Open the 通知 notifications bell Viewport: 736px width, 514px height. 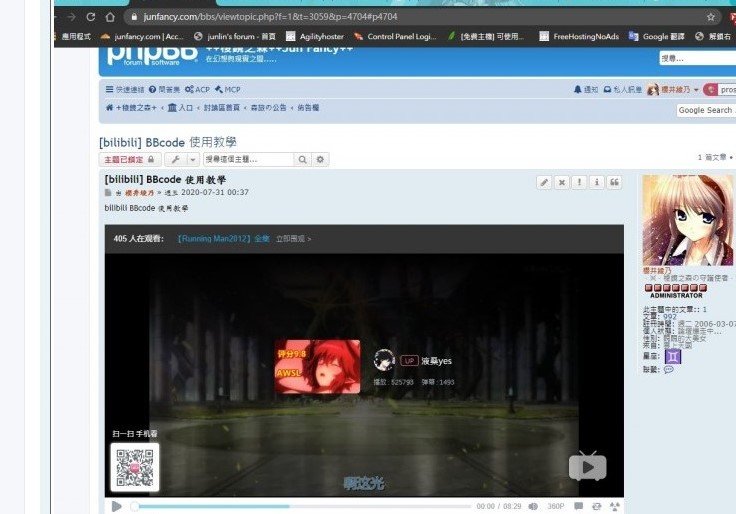(586, 89)
